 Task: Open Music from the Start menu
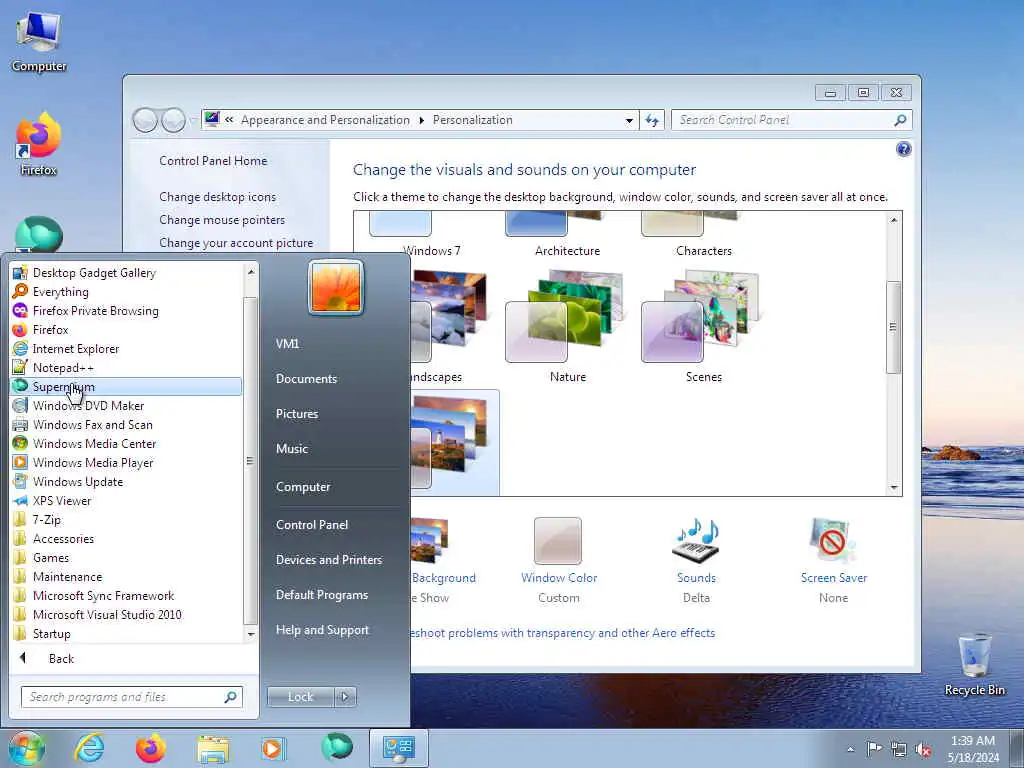[292, 449]
